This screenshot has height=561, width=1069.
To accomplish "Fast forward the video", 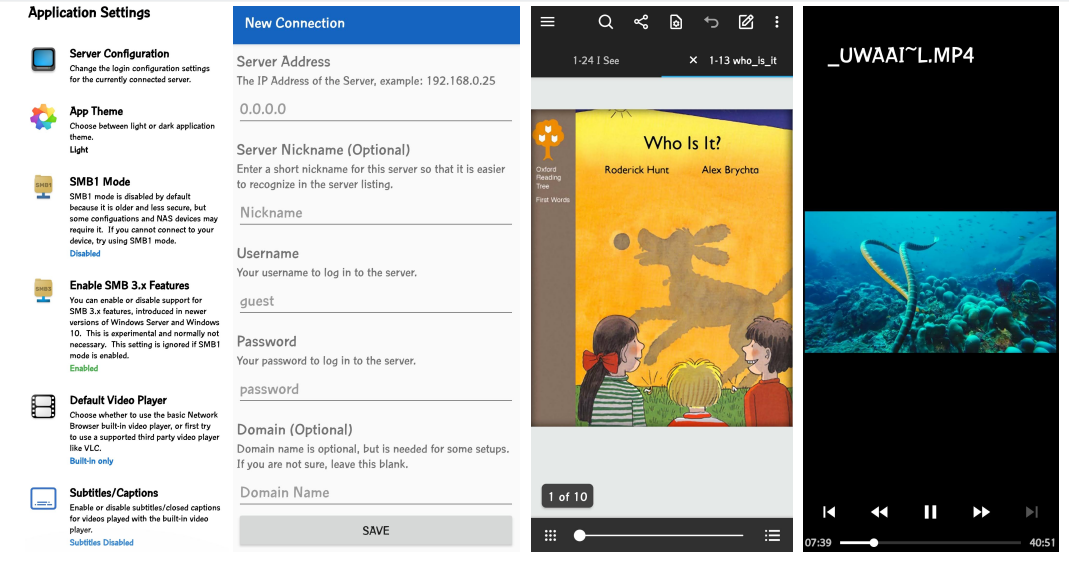I will (981, 512).
